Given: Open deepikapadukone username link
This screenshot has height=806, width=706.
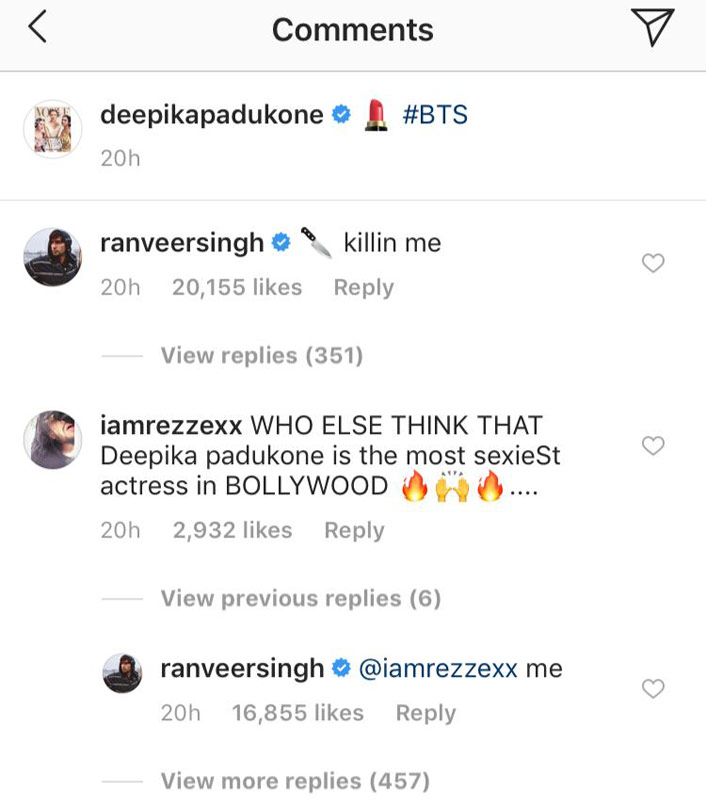Looking at the screenshot, I should point(212,115).
